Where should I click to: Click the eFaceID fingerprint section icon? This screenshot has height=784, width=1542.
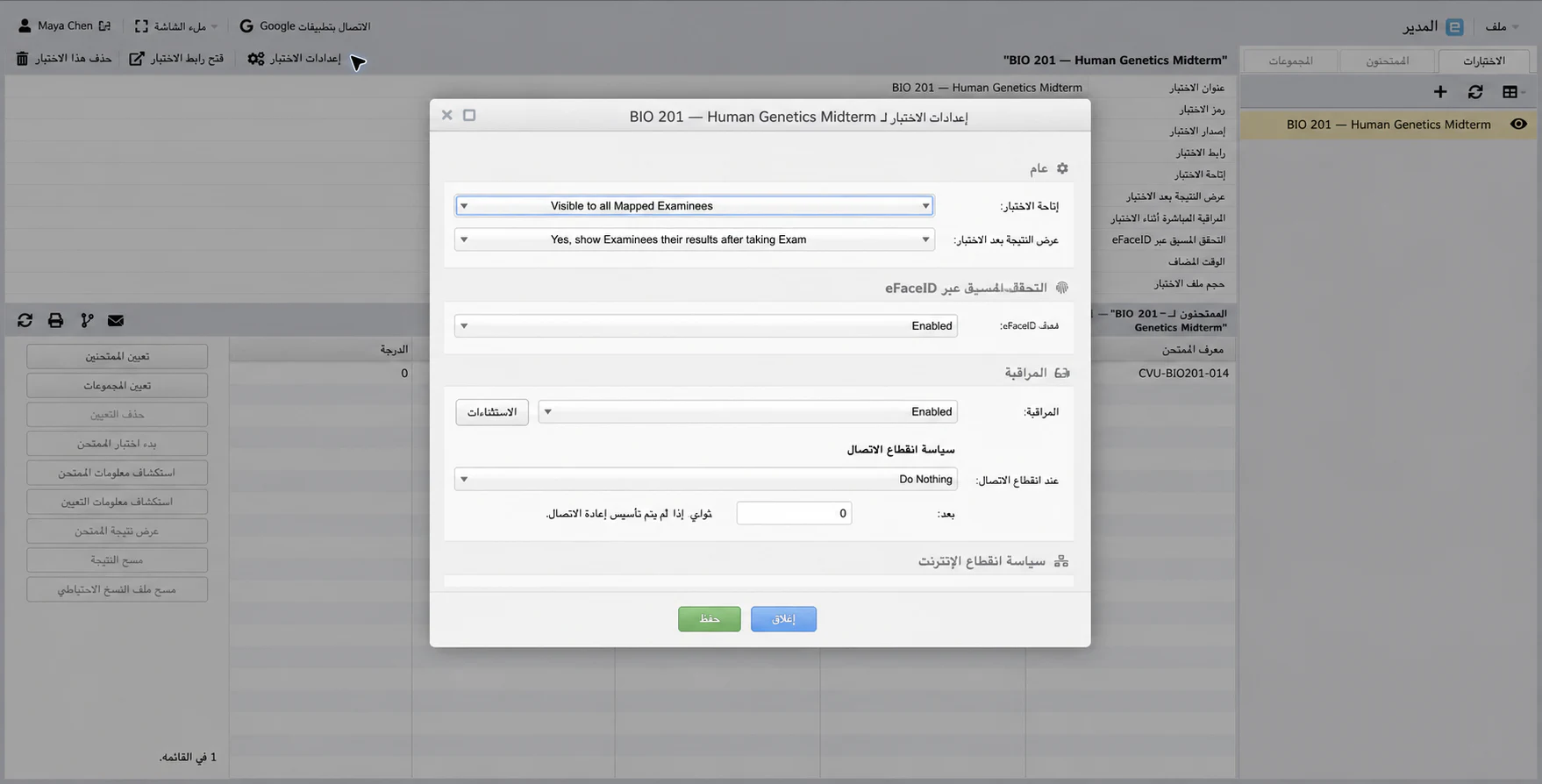(x=1062, y=288)
